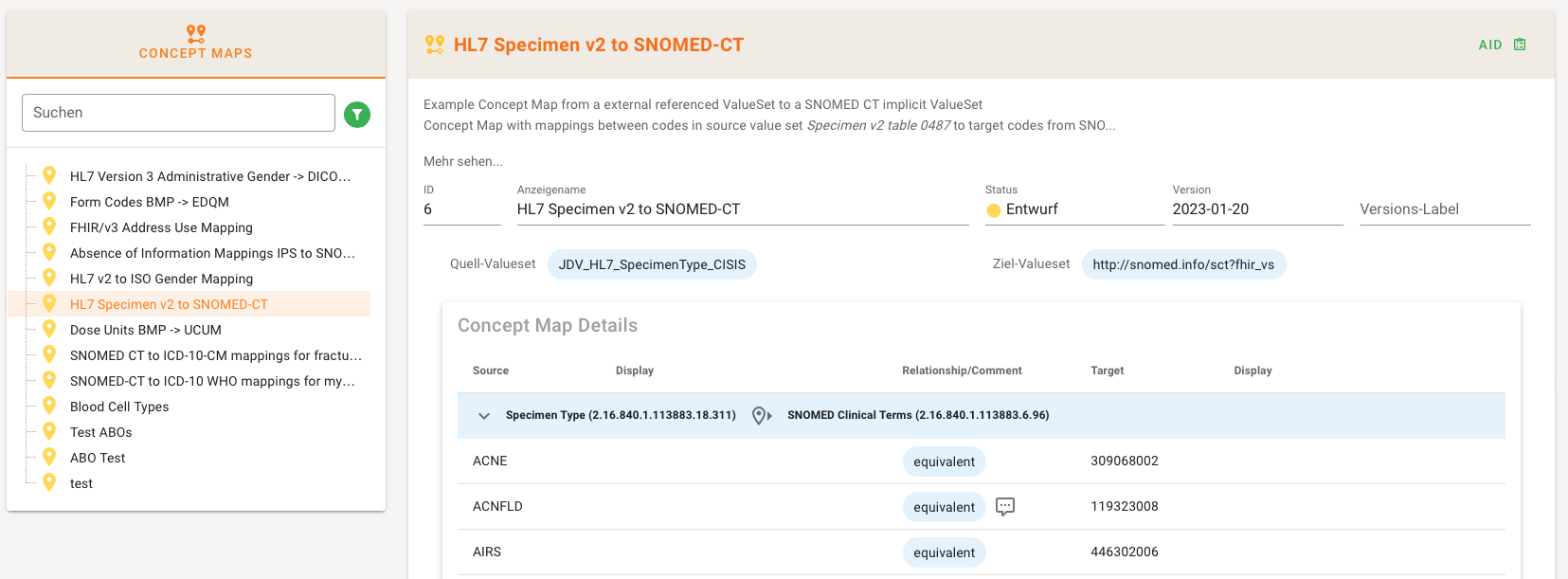Click the Concept Maps header icon

(x=196, y=34)
